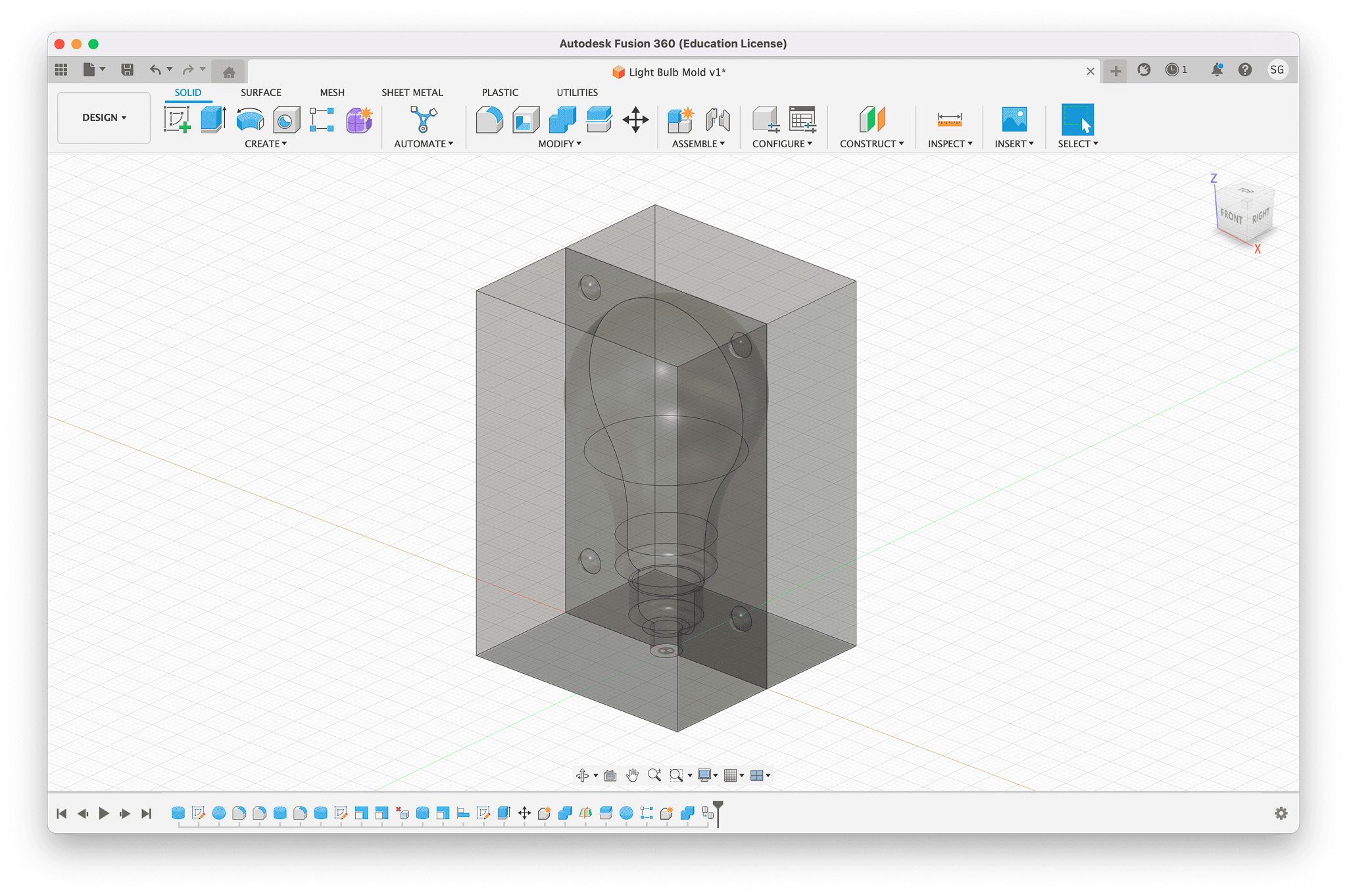Click the Select tool icon

1077,120
